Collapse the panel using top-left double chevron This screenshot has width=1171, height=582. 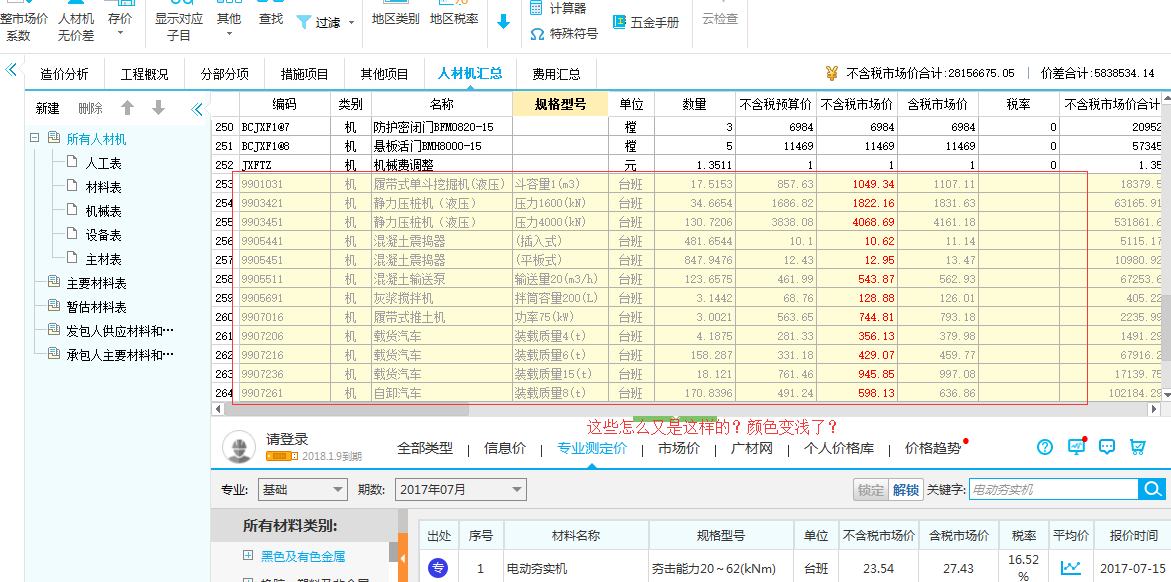pos(10,69)
